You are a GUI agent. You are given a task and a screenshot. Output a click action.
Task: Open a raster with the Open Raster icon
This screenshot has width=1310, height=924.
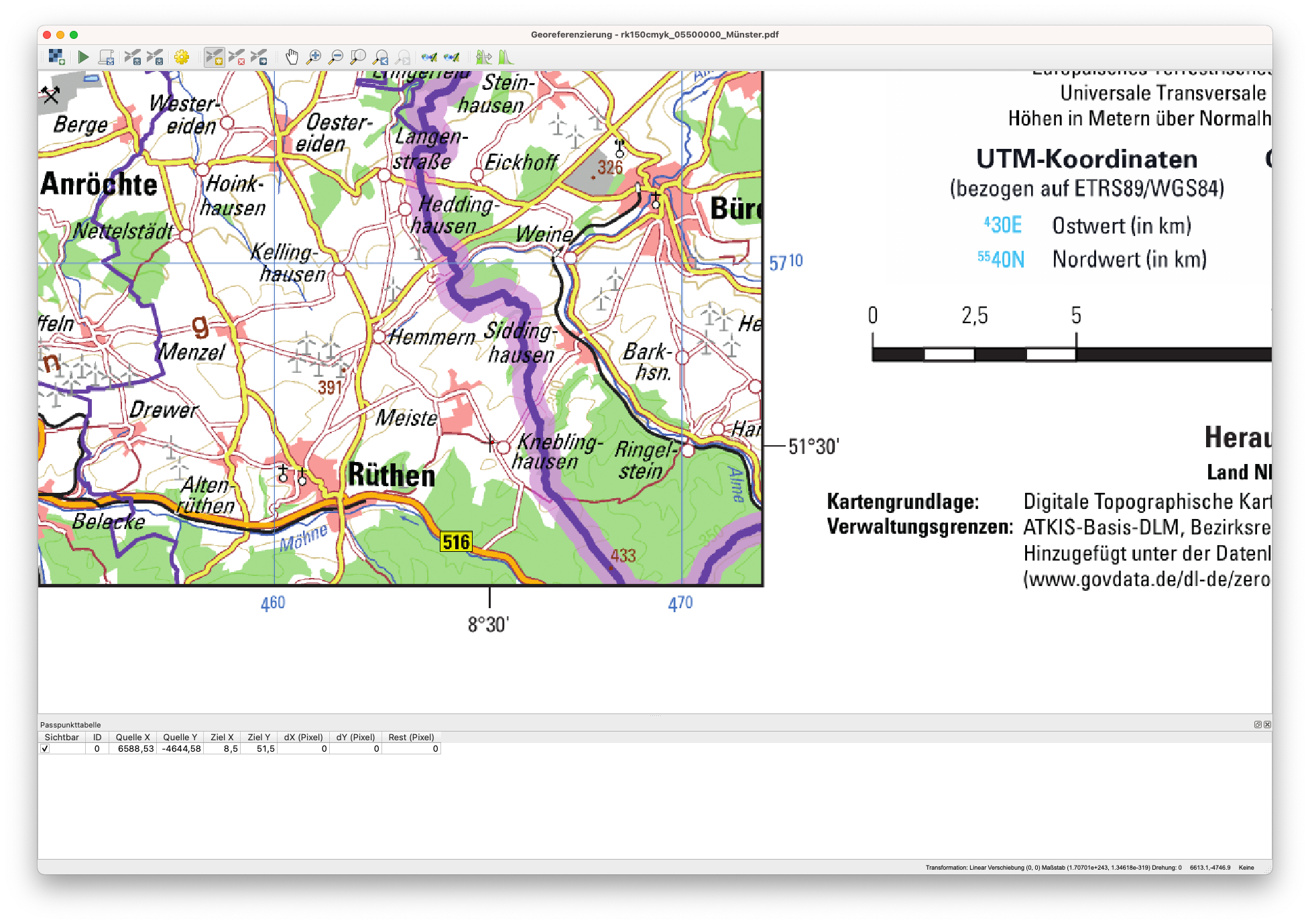click(57, 57)
